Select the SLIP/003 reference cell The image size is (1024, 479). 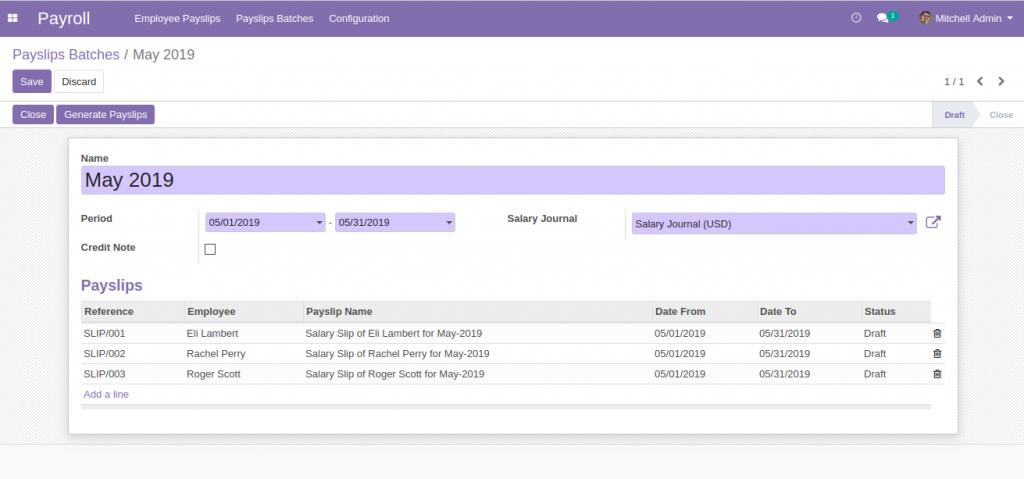(133, 374)
